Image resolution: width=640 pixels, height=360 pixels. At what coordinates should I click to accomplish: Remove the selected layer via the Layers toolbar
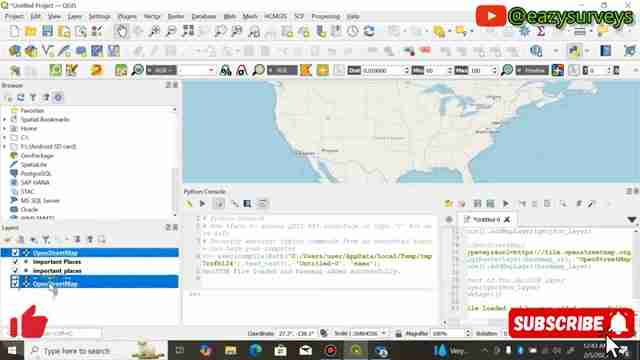tap(101, 239)
